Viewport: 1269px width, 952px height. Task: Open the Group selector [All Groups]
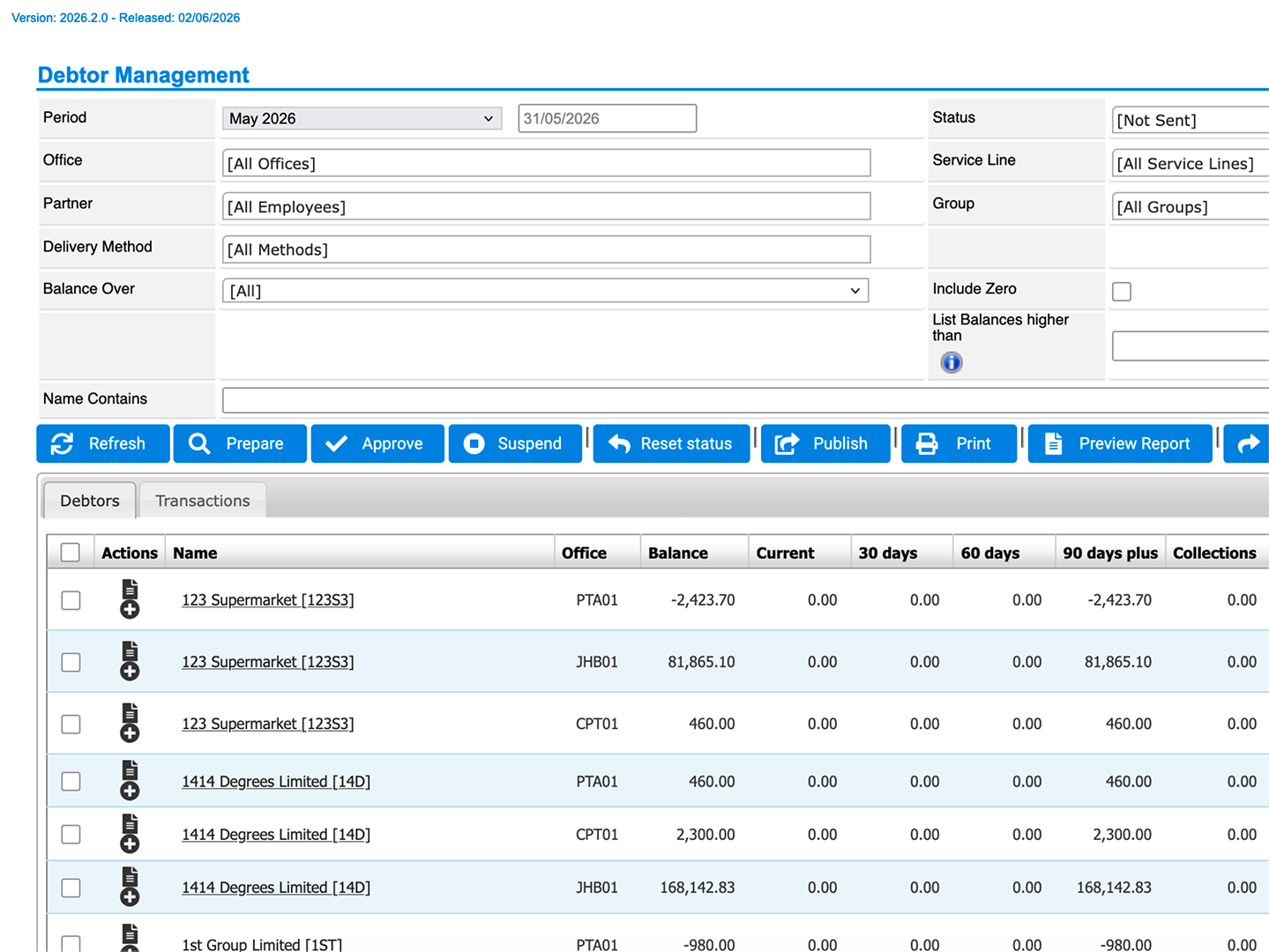pos(1191,206)
